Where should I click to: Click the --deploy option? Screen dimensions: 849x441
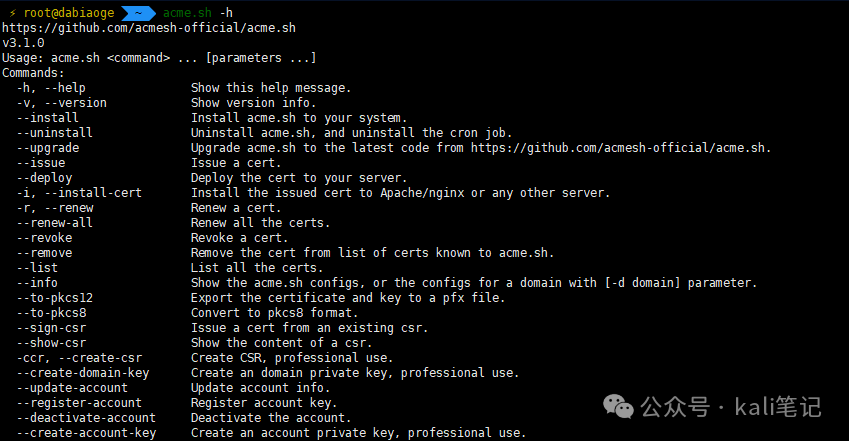[x=44, y=177]
